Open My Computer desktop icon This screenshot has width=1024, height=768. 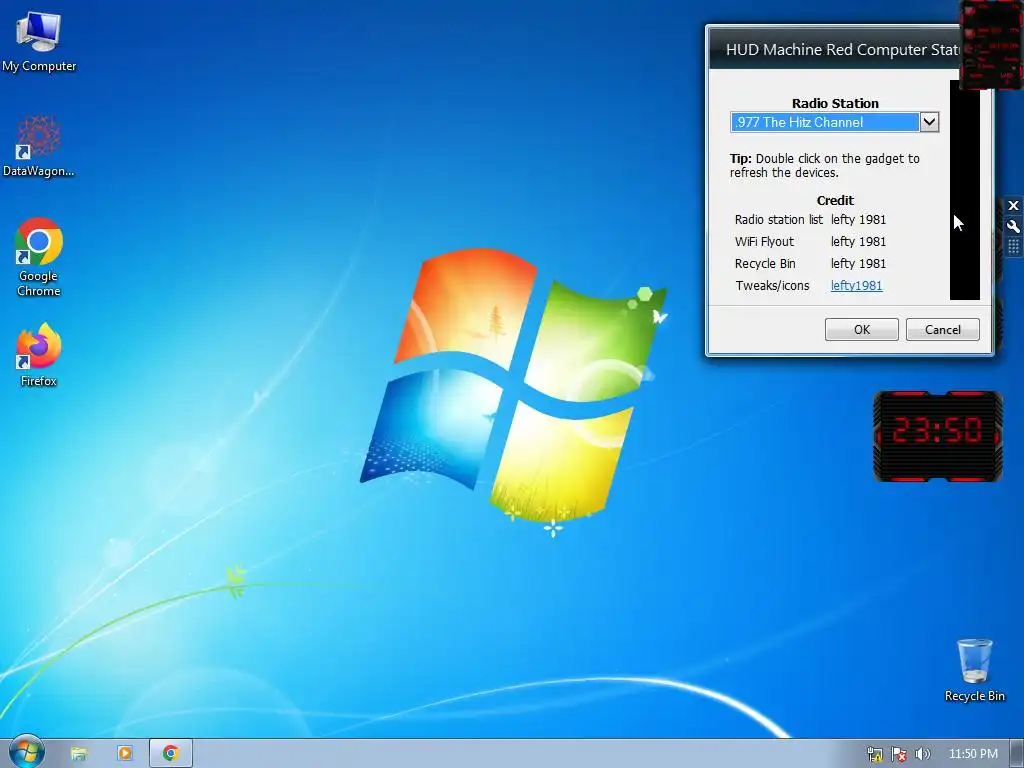tap(39, 42)
